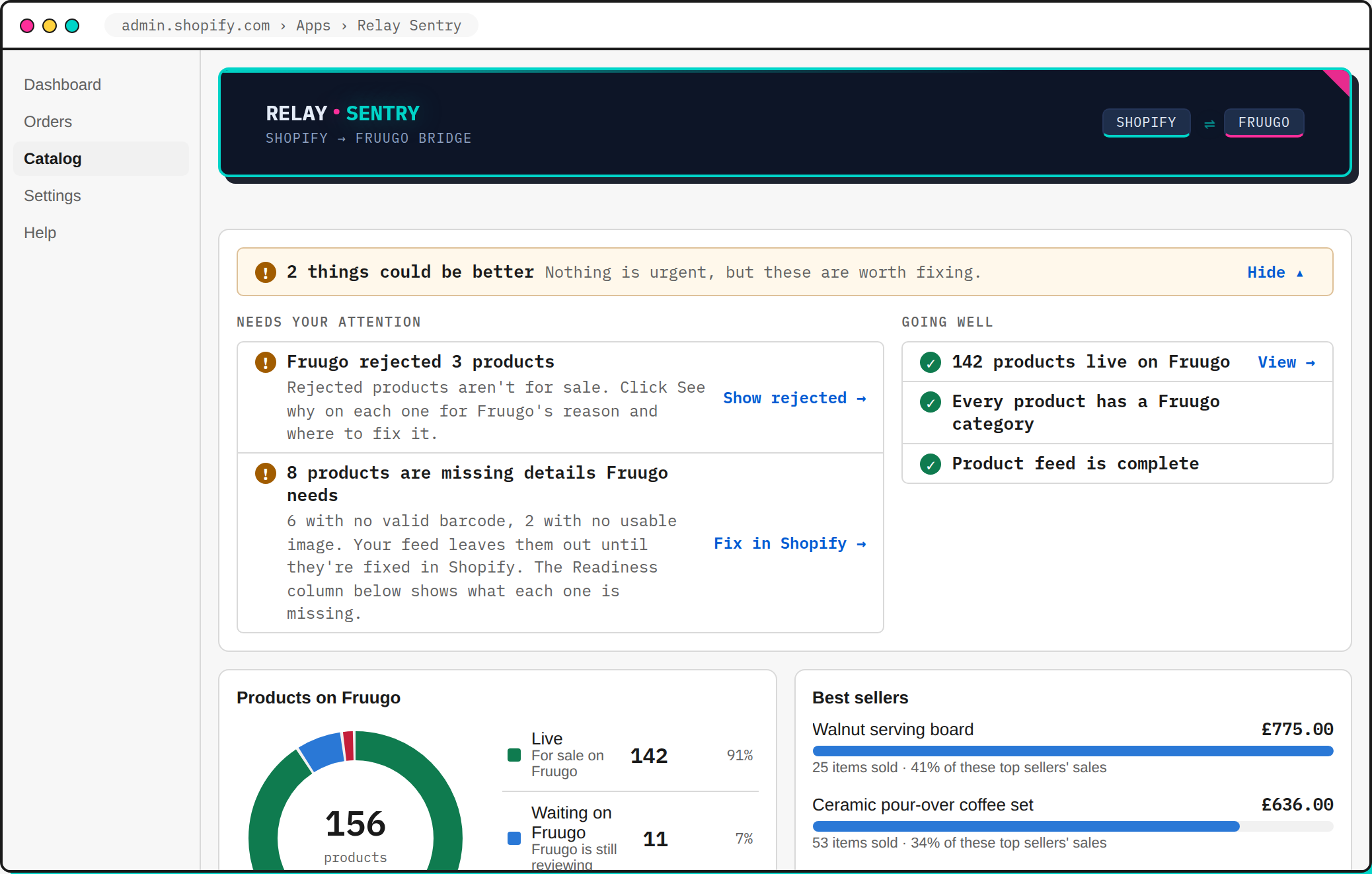Viewport: 1372px width, 874px height.
Task: Click the red close window dot
Action: tap(27, 26)
